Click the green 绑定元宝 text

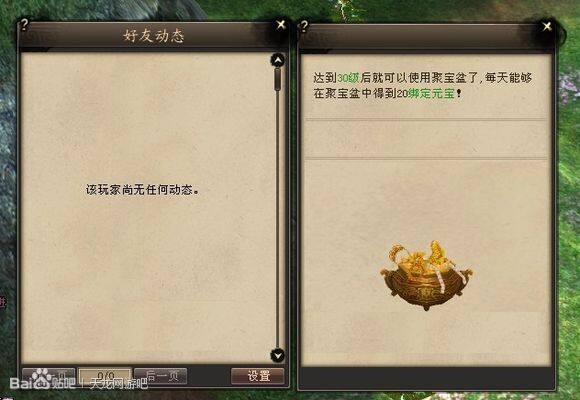[x=431, y=93]
